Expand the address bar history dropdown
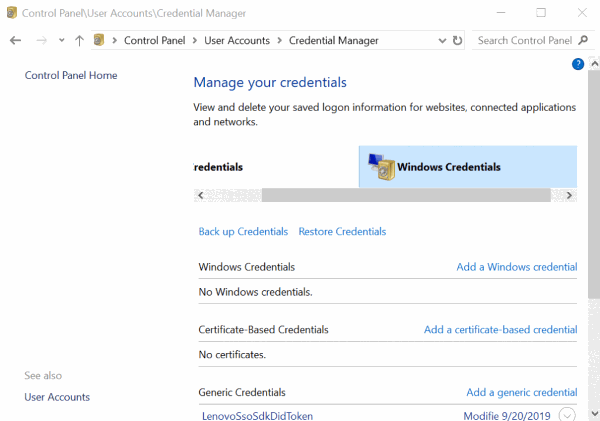This screenshot has height=421, width=600. click(x=442, y=41)
